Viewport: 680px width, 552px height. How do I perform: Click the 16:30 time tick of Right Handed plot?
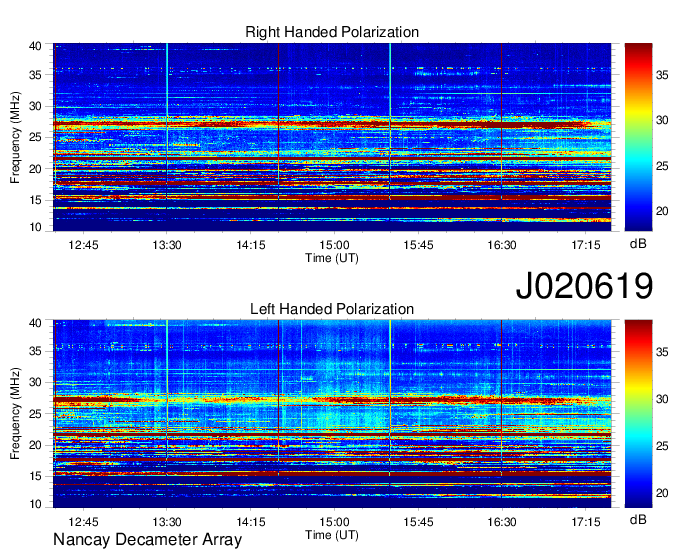click(502, 245)
